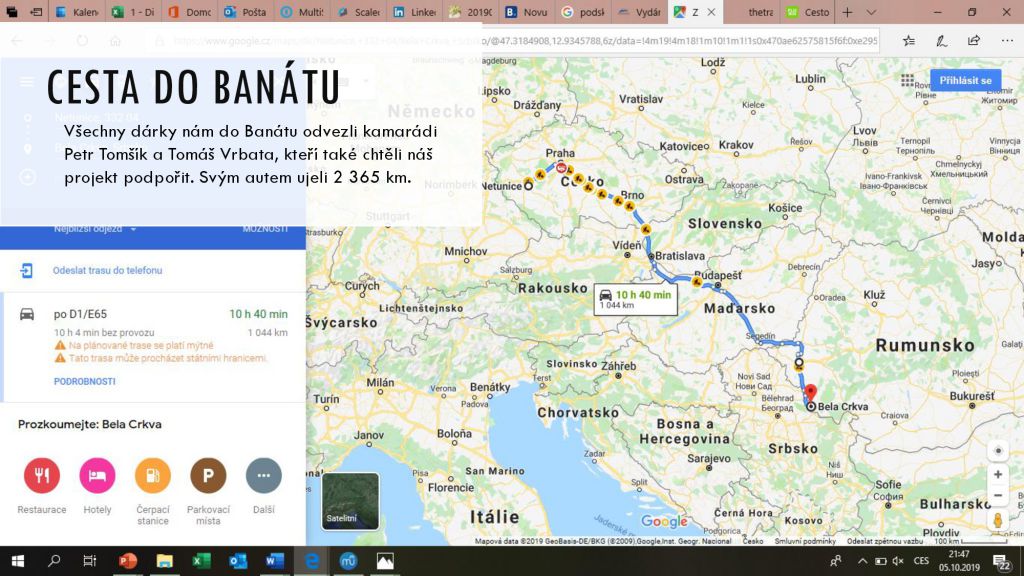Center map on my location
Image resolution: width=1024 pixels, height=576 pixels.
(998, 451)
